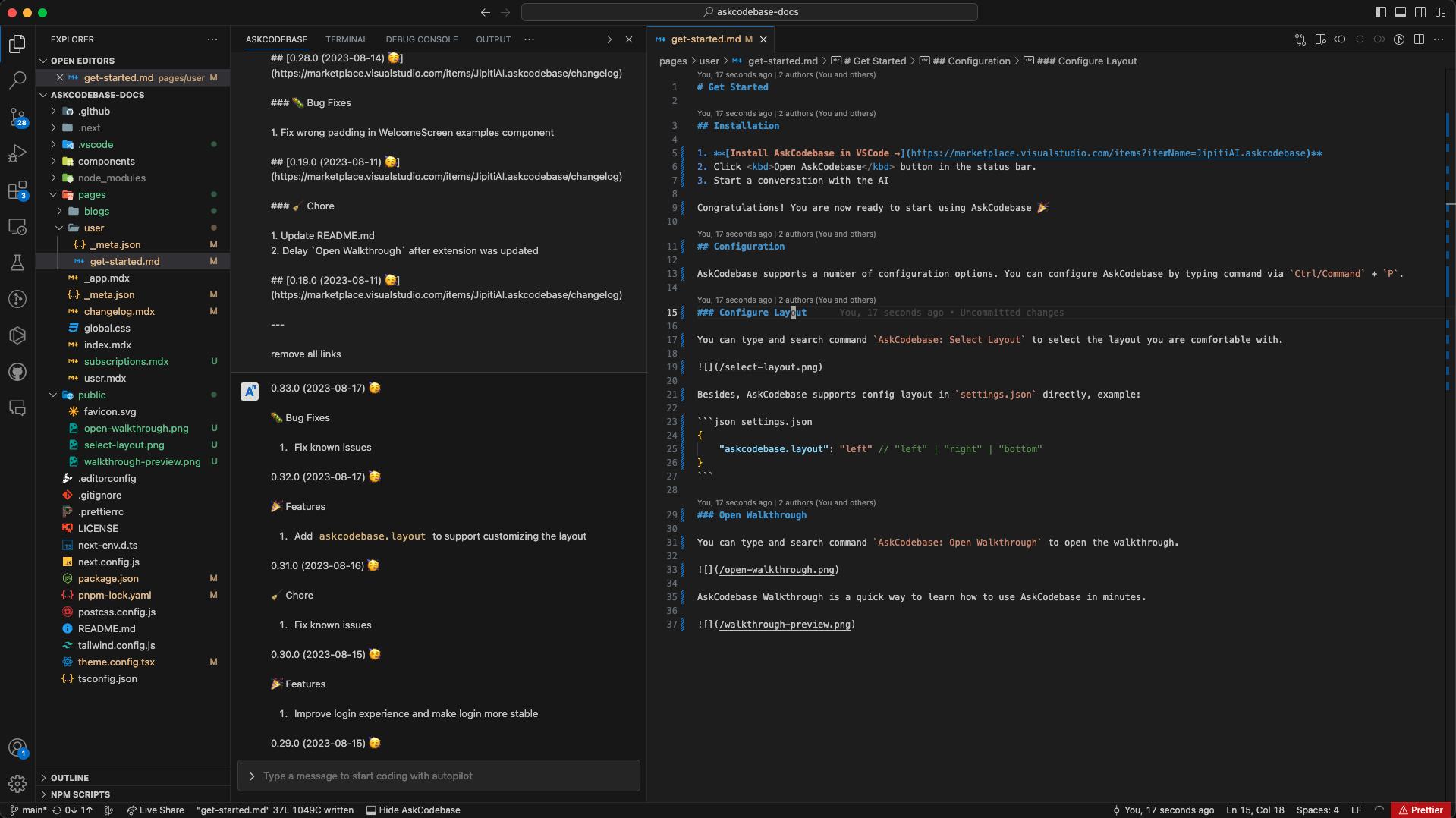Click the command center search box
The width and height of the screenshot is (1456, 818).
pos(750,12)
